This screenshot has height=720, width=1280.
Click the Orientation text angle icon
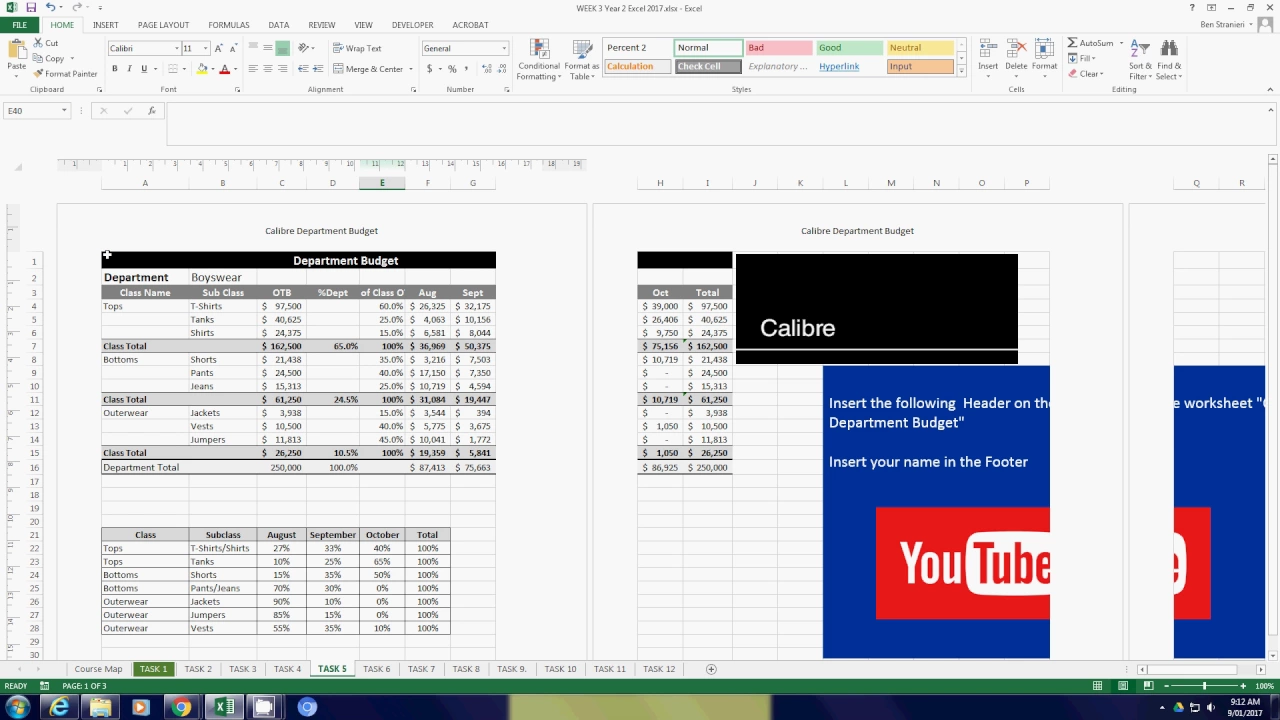(304, 48)
